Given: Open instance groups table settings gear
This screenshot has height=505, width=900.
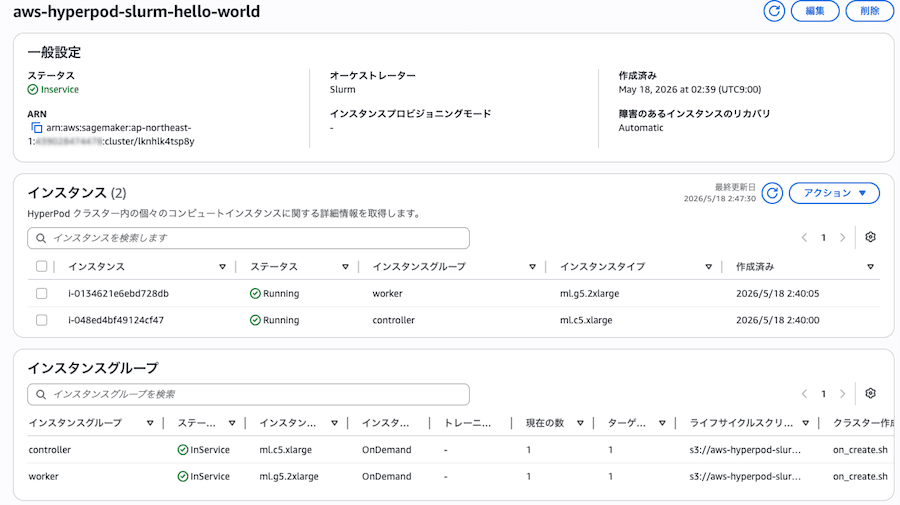Looking at the screenshot, I should click(x=870, y=393).
